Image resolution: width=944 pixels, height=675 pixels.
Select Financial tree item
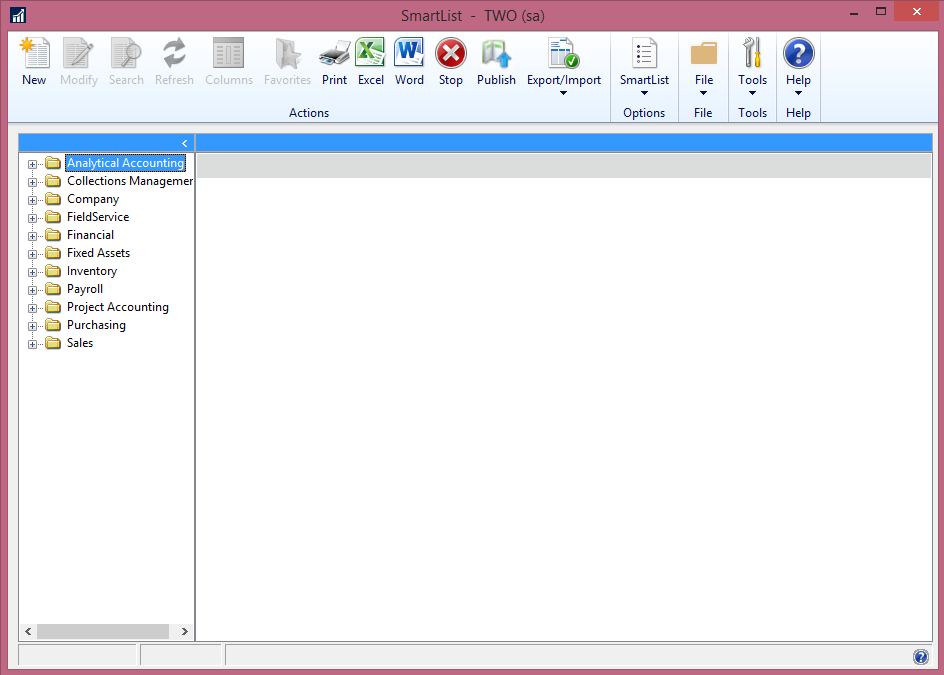click(x=90, y=235)
